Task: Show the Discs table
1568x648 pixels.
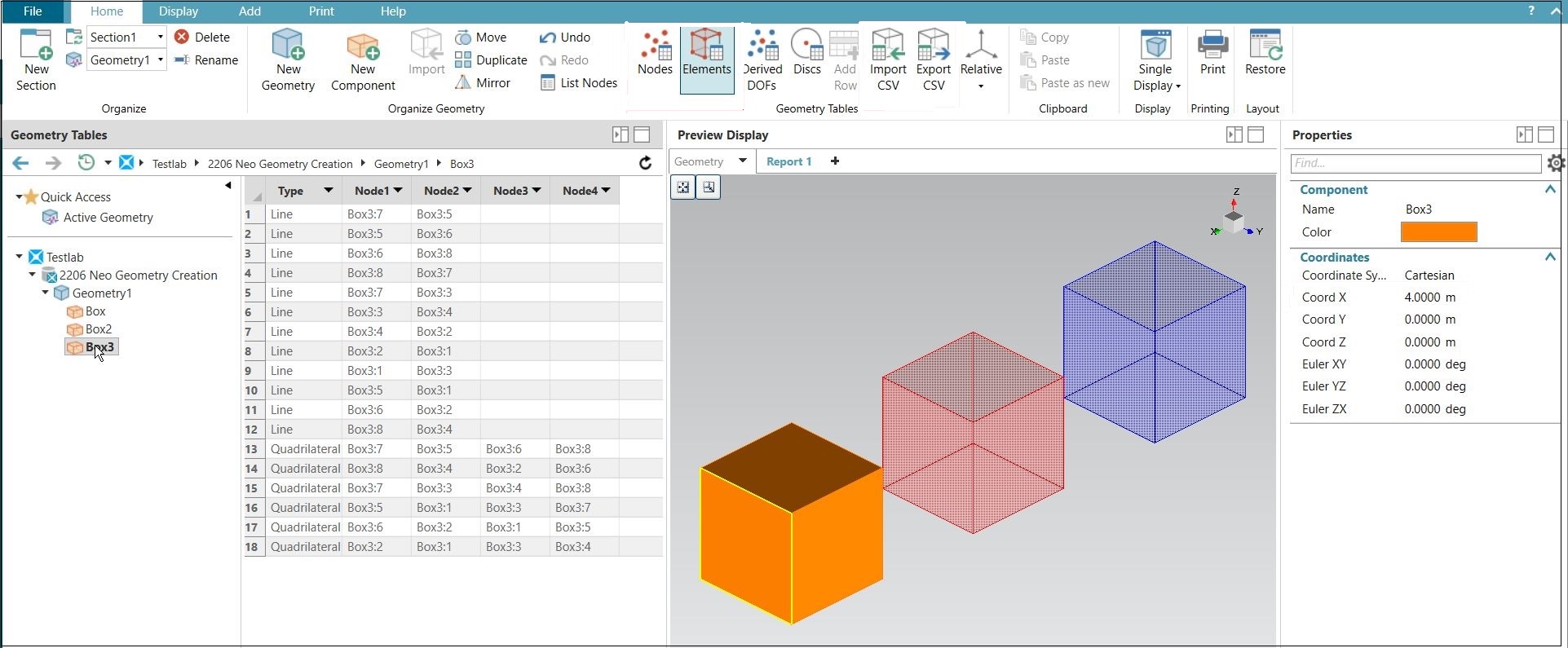Action: (806, 54)
